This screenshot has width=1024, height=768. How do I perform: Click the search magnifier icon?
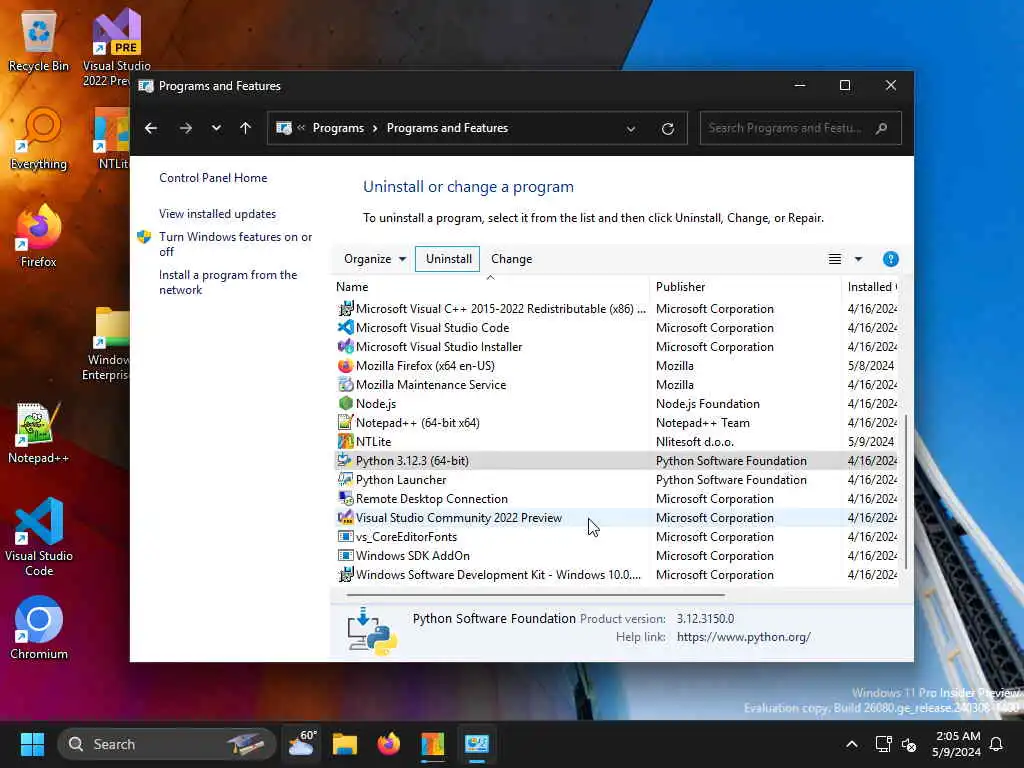point(882,128)
